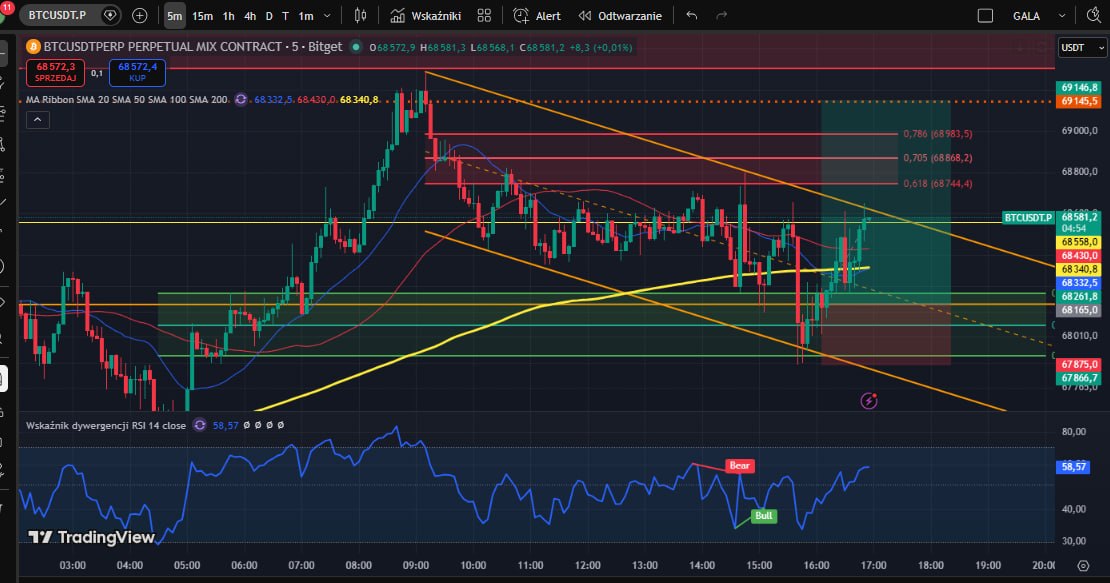Redo the last chart action
Screen dimensions: 1110x583
pyautogui.click(x=721, y=16)
